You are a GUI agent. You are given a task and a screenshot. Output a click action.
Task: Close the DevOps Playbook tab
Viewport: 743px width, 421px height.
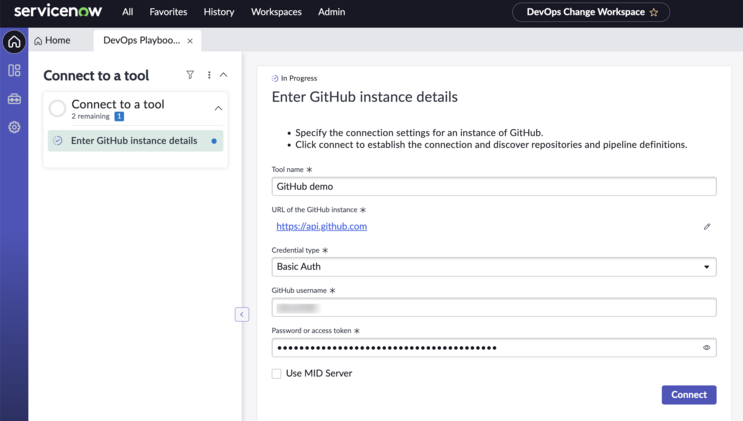coord(190,41)
